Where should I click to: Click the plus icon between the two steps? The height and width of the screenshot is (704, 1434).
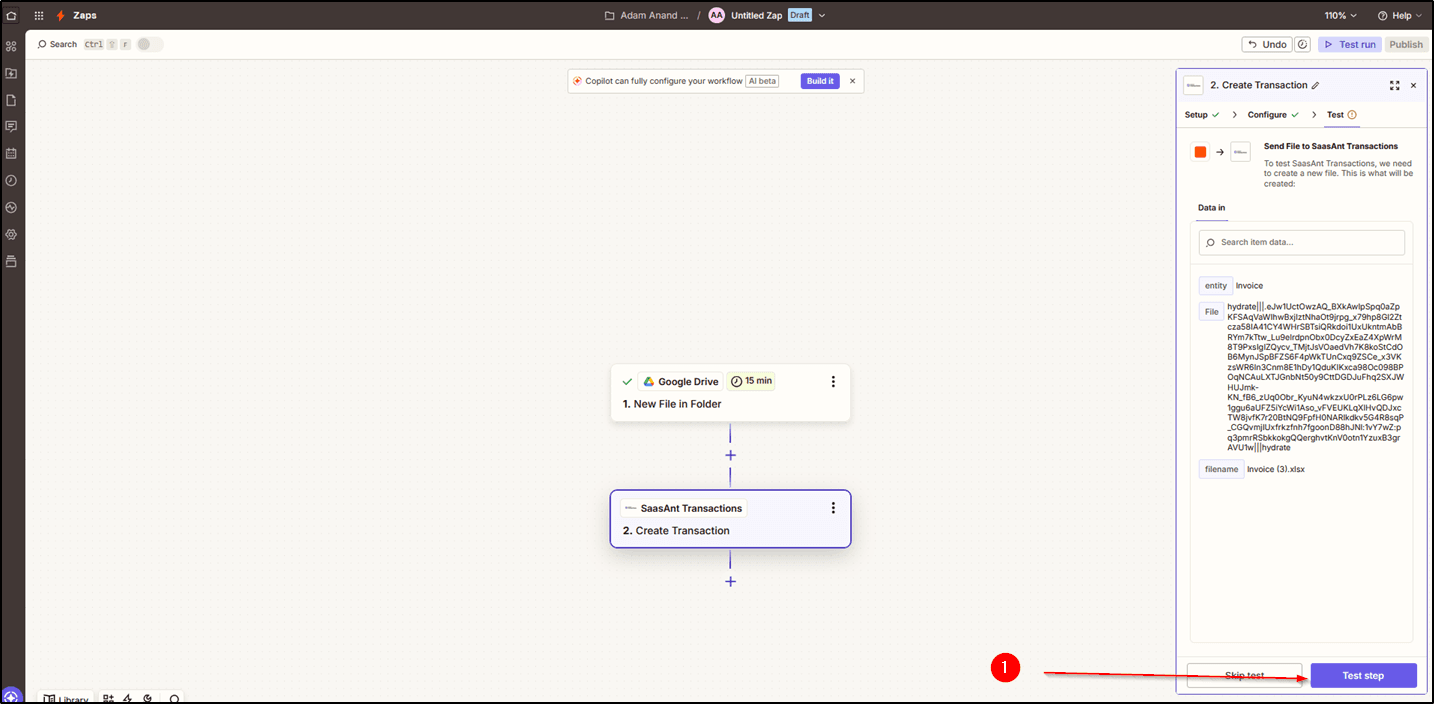click(x=730, y=455)
